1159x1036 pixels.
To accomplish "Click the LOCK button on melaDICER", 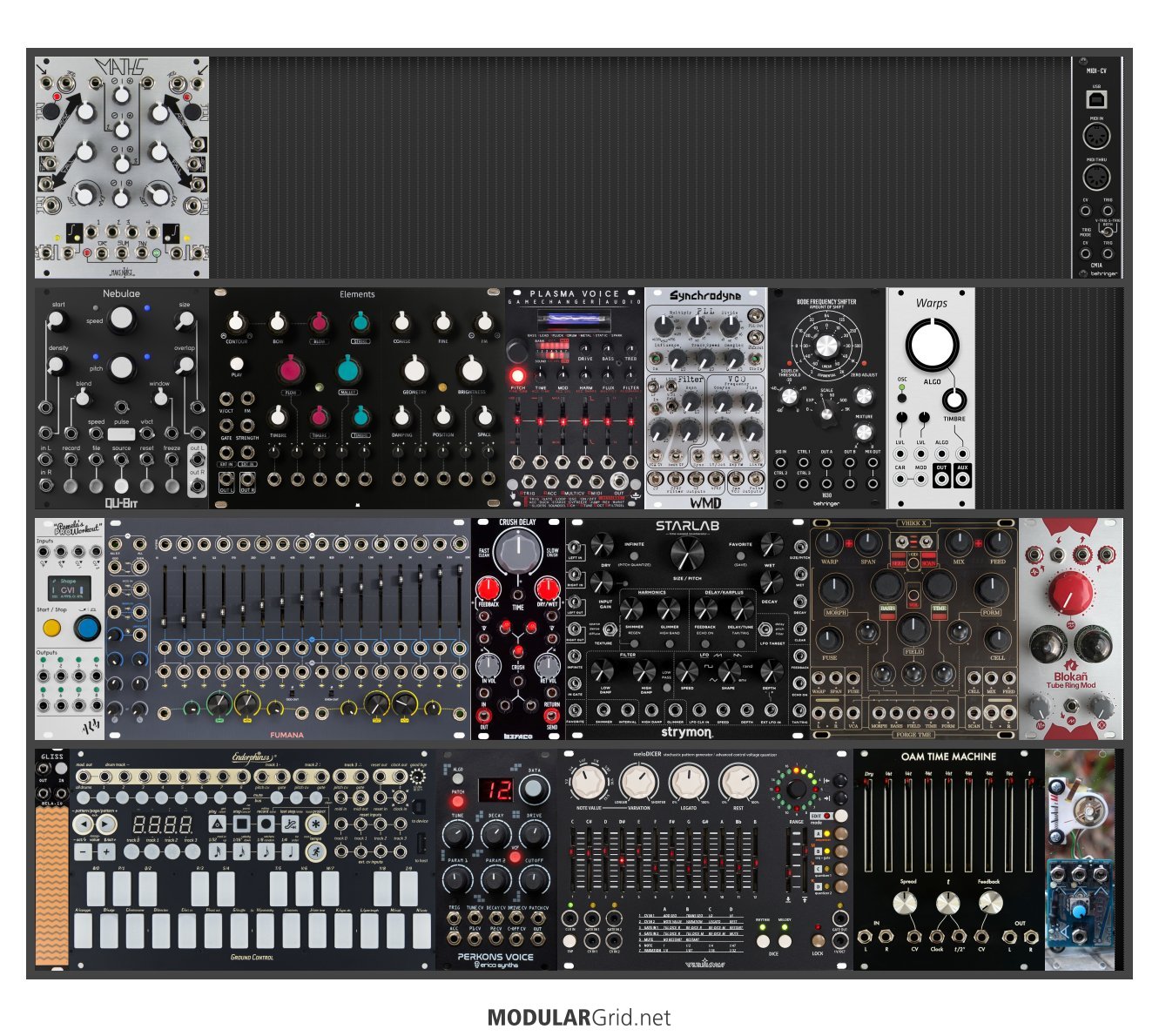I will pos(818,940).
